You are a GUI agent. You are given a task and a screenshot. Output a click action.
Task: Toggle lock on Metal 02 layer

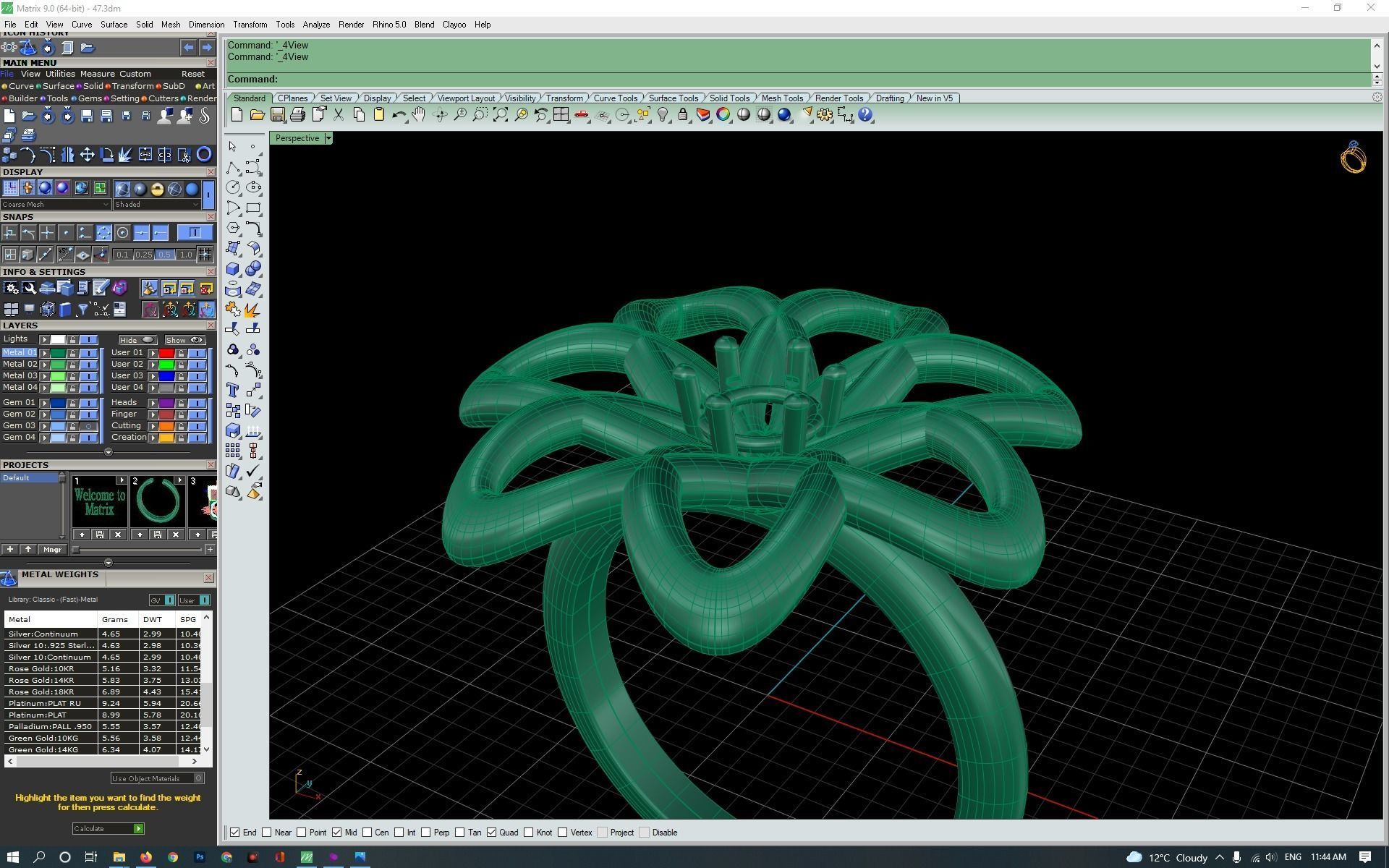[72, 365]
